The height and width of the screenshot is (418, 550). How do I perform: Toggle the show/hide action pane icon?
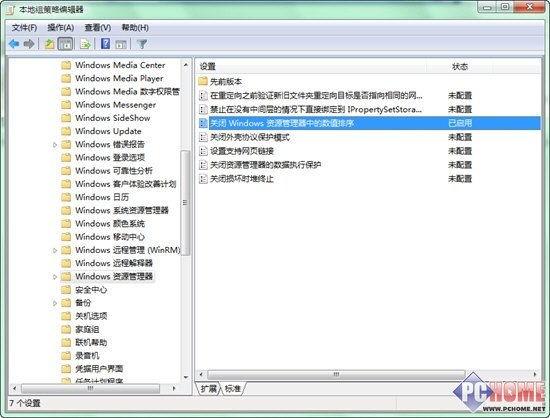[x=121, y=44]
